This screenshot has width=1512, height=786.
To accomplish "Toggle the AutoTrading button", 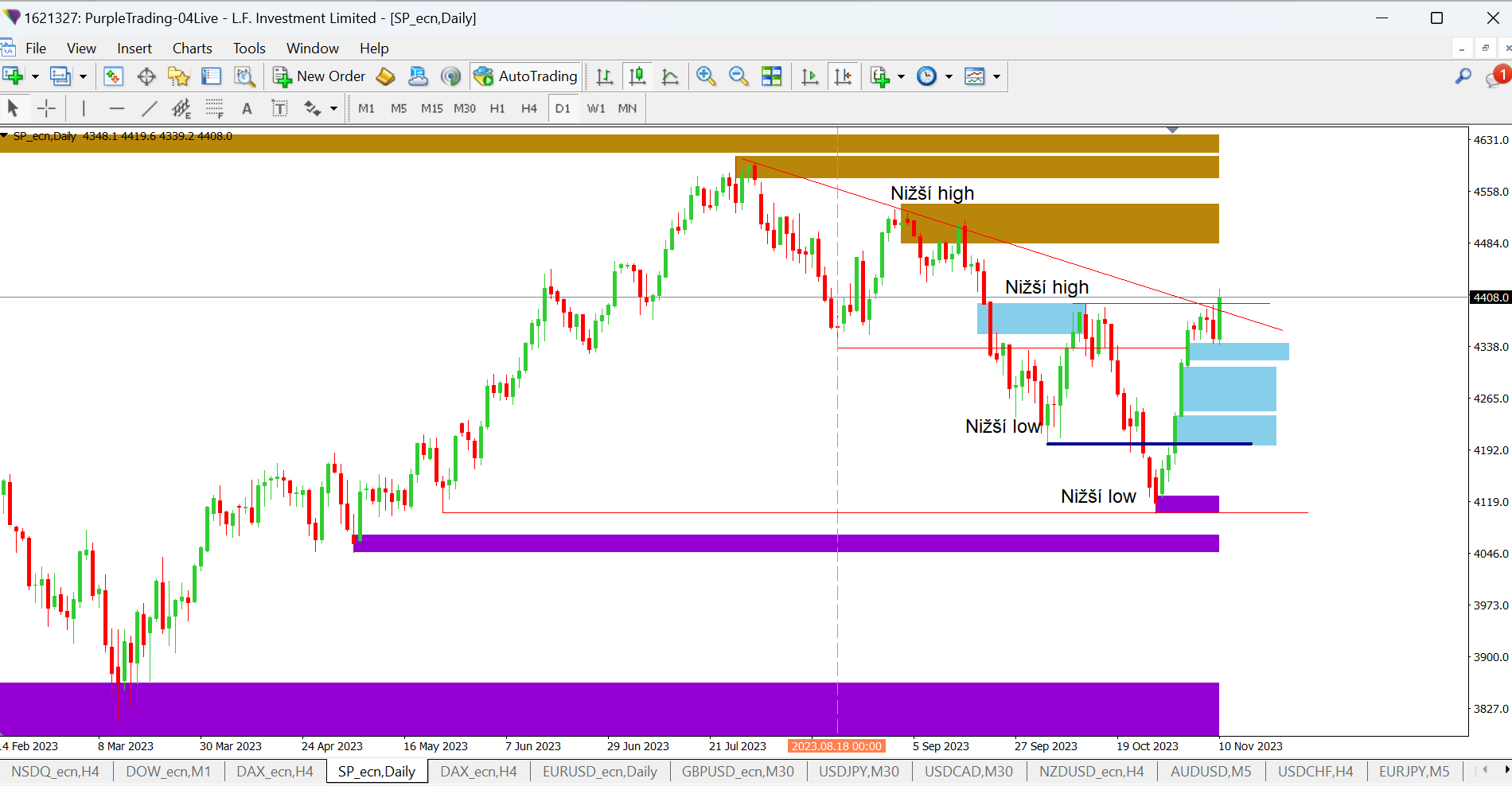I will [x=526, y=76].
